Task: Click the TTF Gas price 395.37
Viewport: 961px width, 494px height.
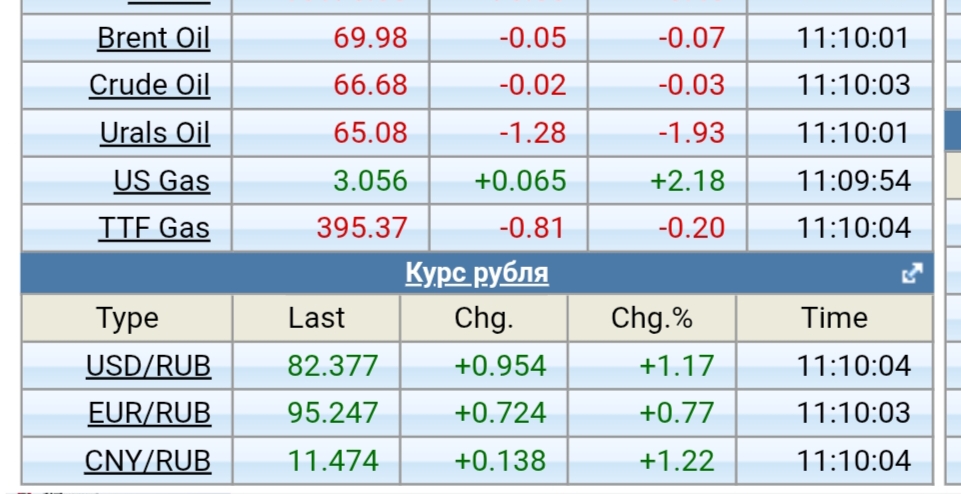Action: pos(362,228)
